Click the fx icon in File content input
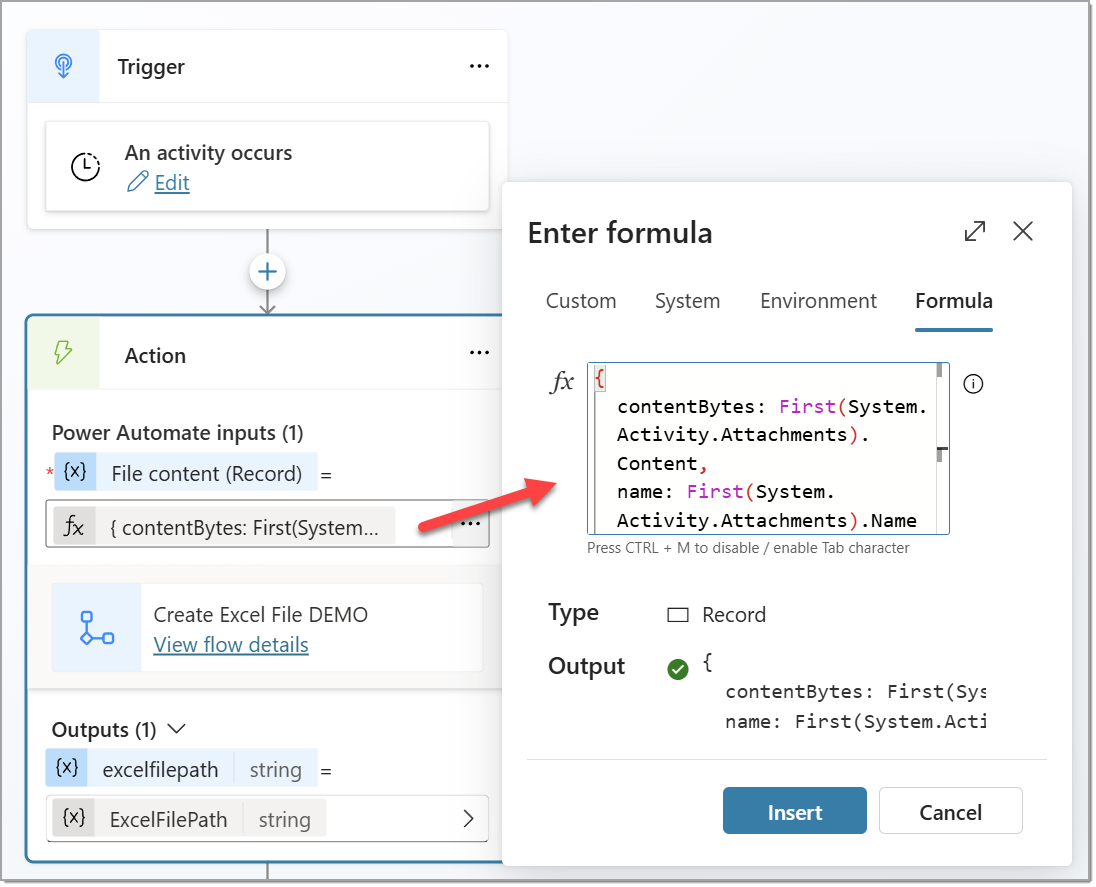1096x887 pixels. point(74,528)
